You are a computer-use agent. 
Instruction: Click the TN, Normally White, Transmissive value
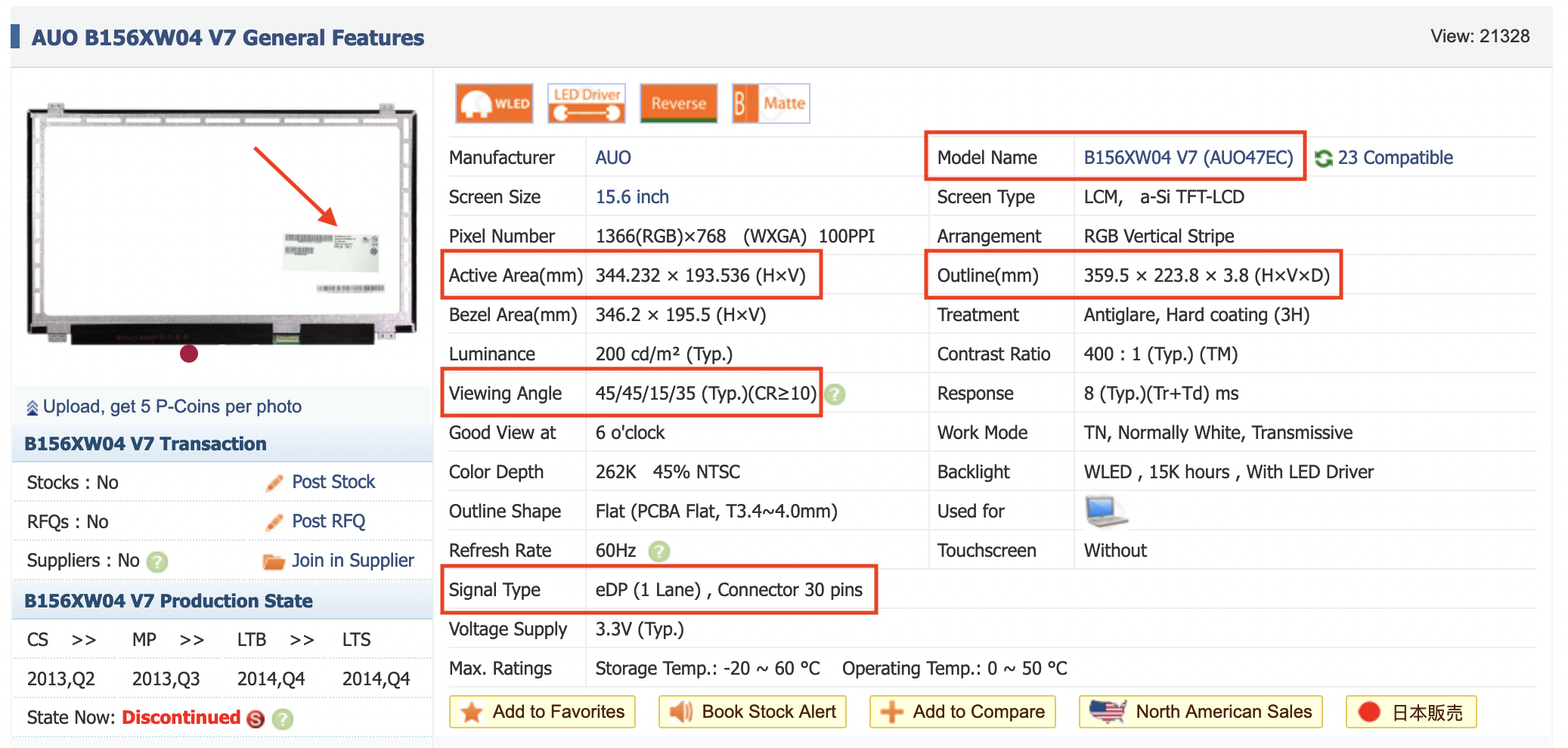(x=1218, y=432)
